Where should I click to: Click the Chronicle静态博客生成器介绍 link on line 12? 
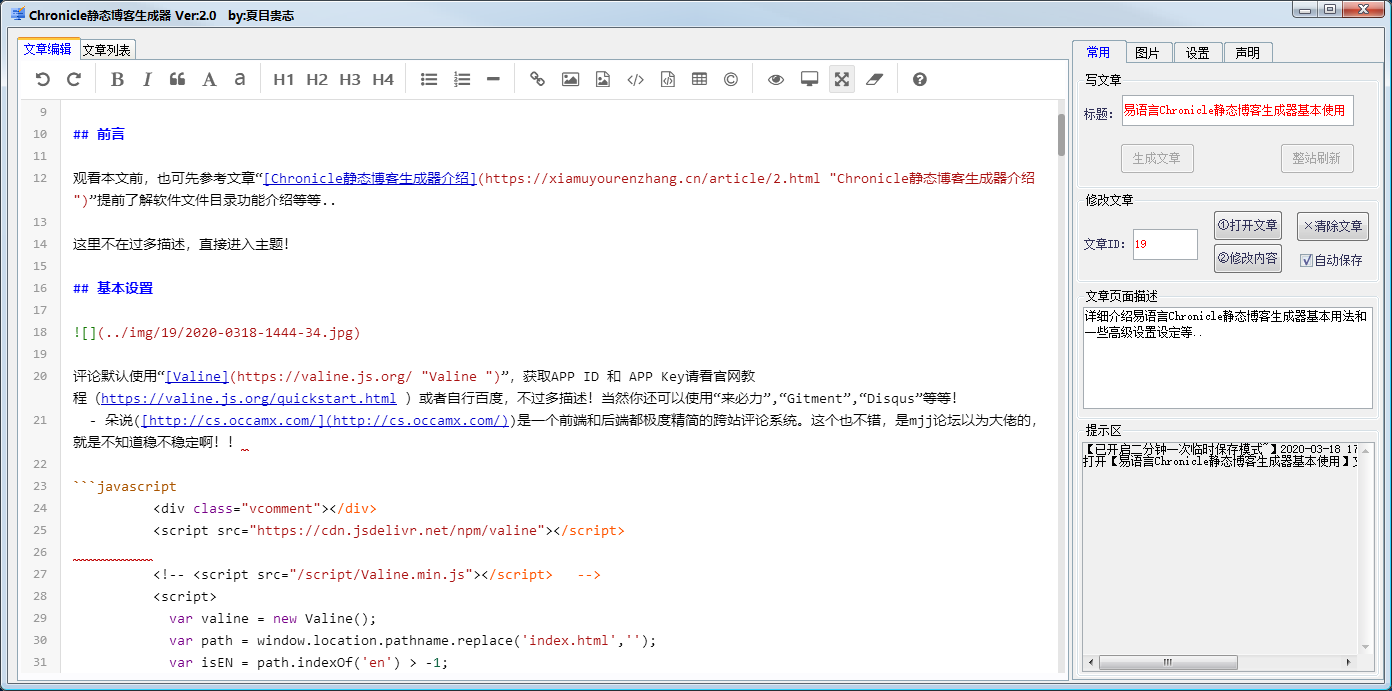coord(370,178)
